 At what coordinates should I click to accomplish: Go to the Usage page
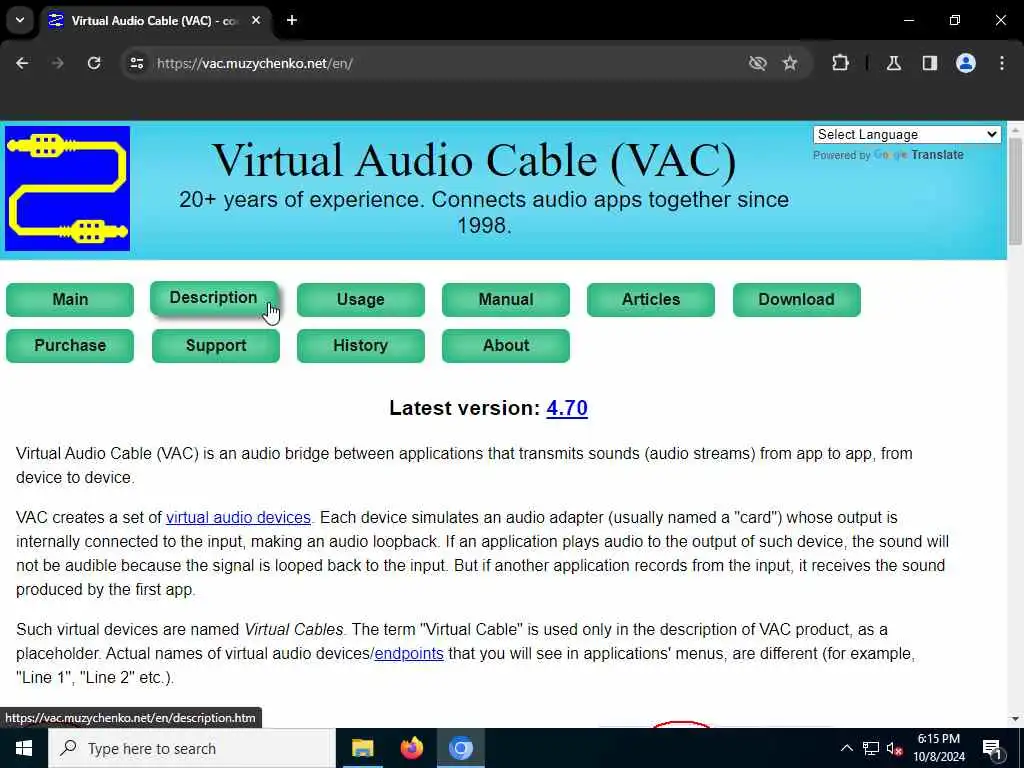click(360, 300)
